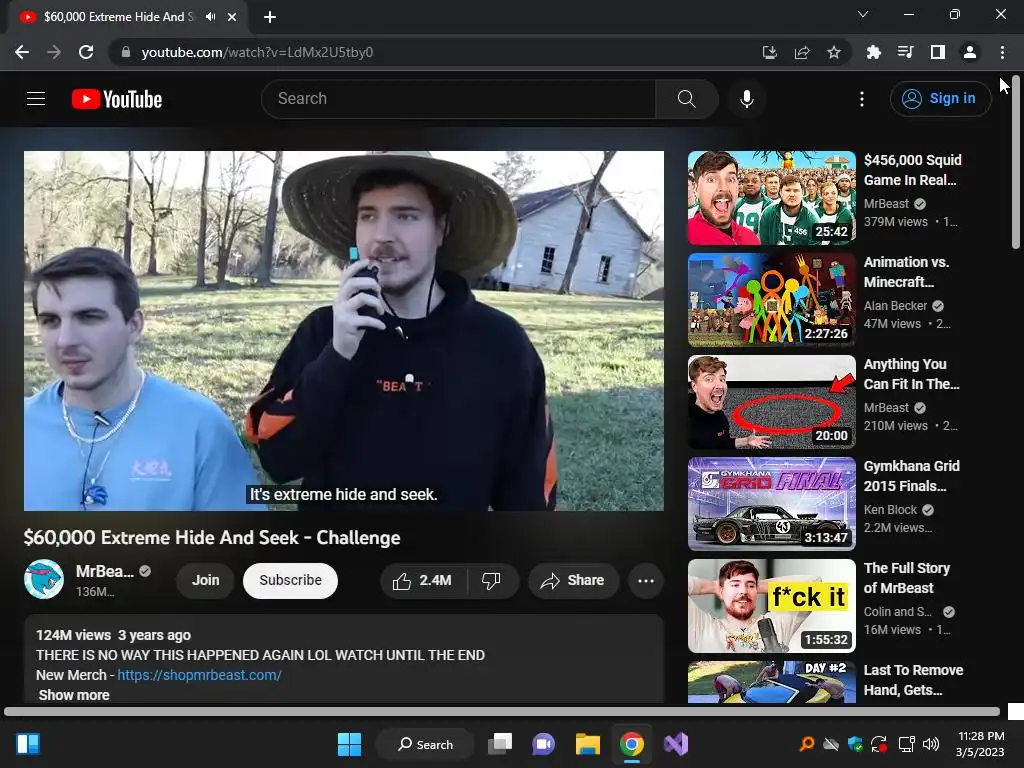1024x768 pixels.
Task: Click the horizontal scrollbar at bottom
Action: pos(502,711)
